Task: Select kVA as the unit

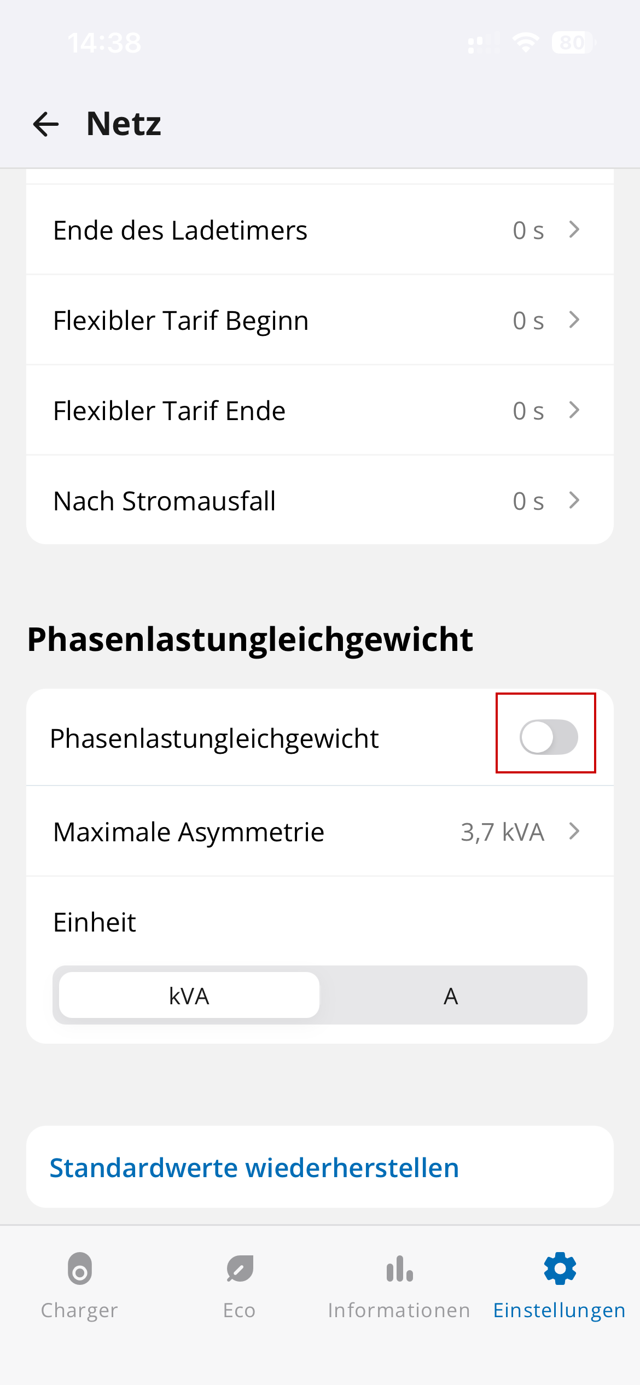Action: click(x=189, y=996)
